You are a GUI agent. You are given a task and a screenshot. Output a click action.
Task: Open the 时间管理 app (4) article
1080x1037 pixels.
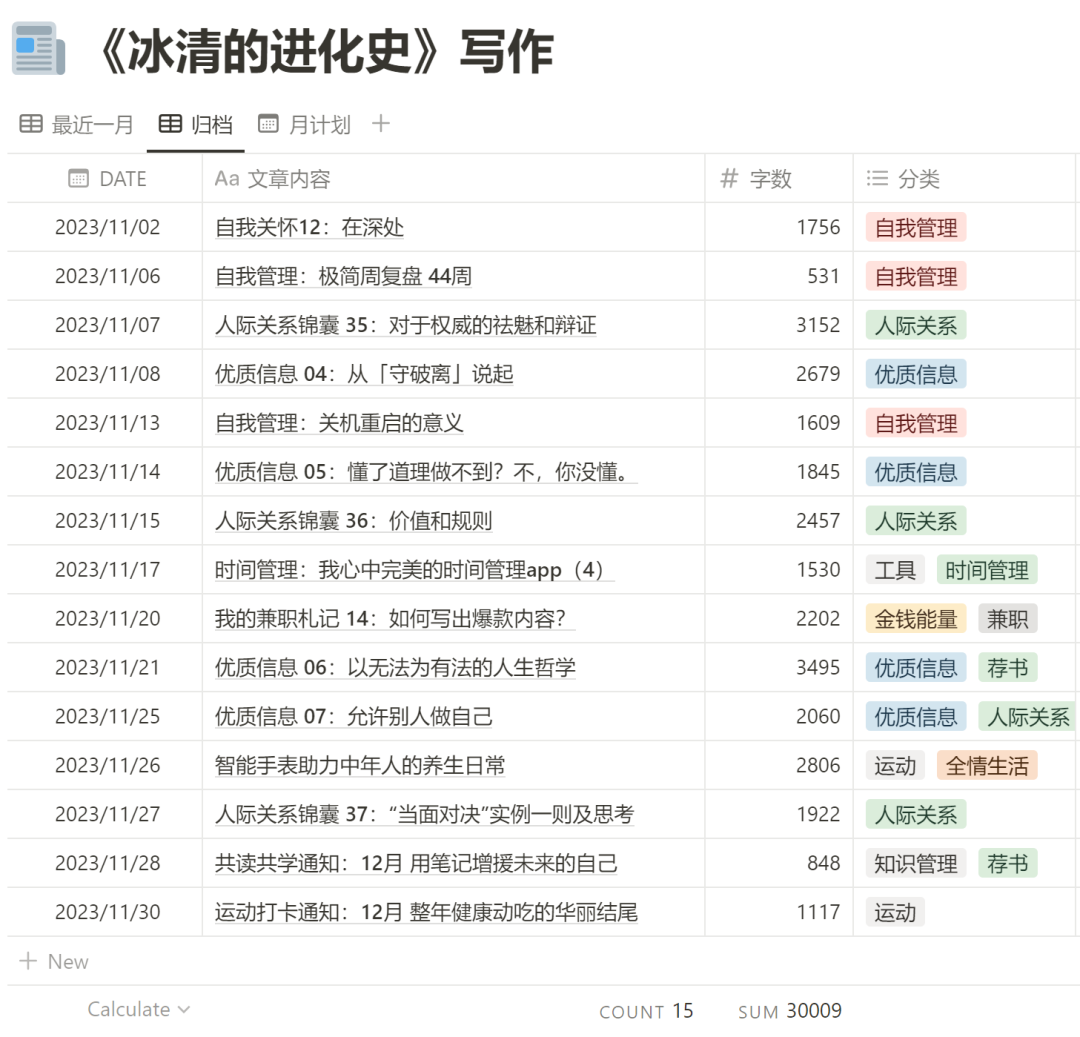(x=415, y=569)
